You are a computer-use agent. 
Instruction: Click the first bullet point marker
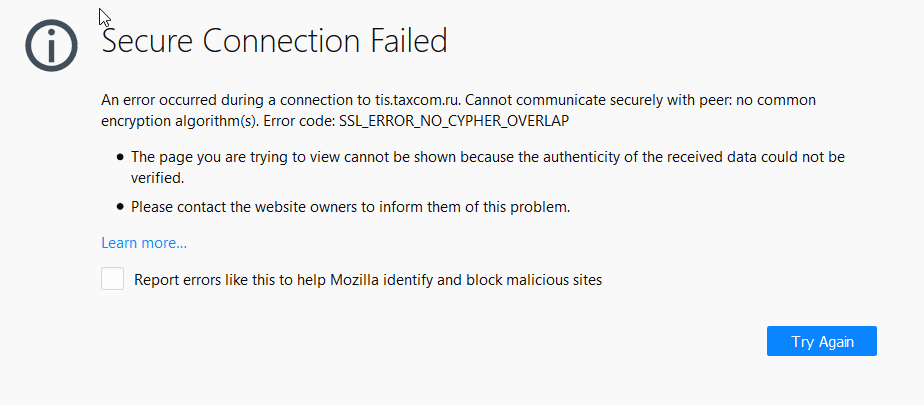click(120, 157)
